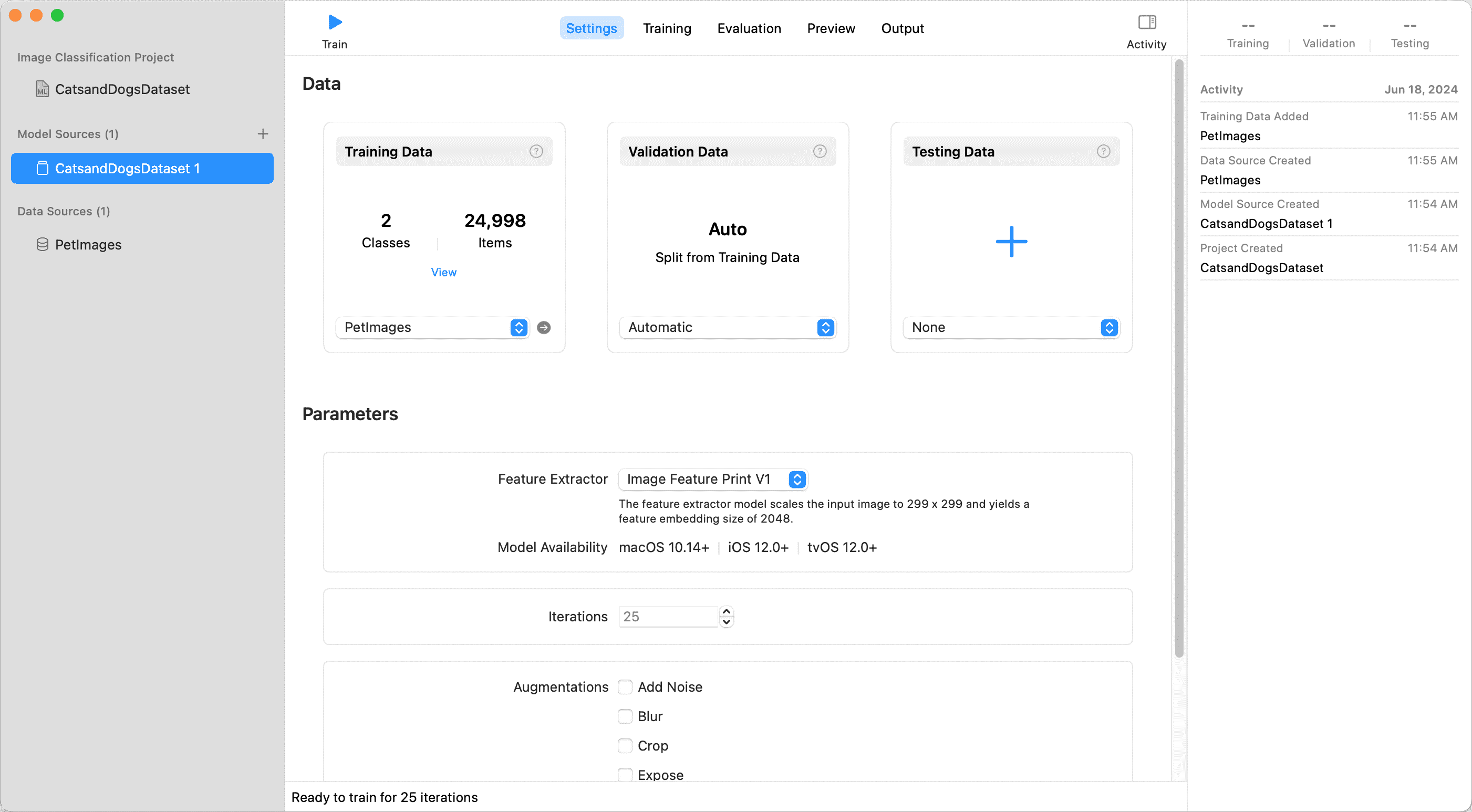The width and height of the screenshot is (1472, 812).
Task: Click the large plus to add testing data
Action: pos(1011,242)
